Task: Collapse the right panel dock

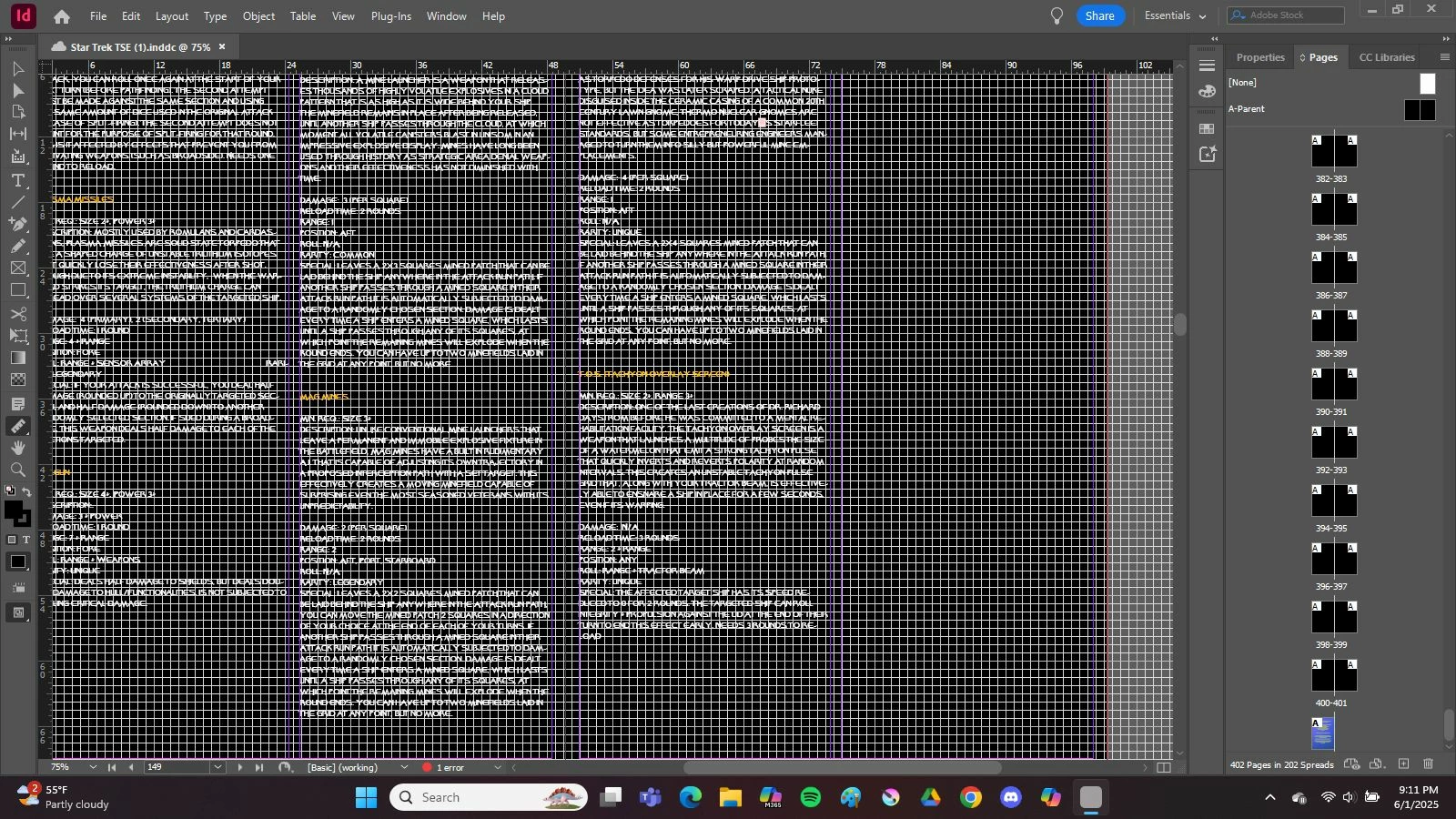Action: 1446,38
